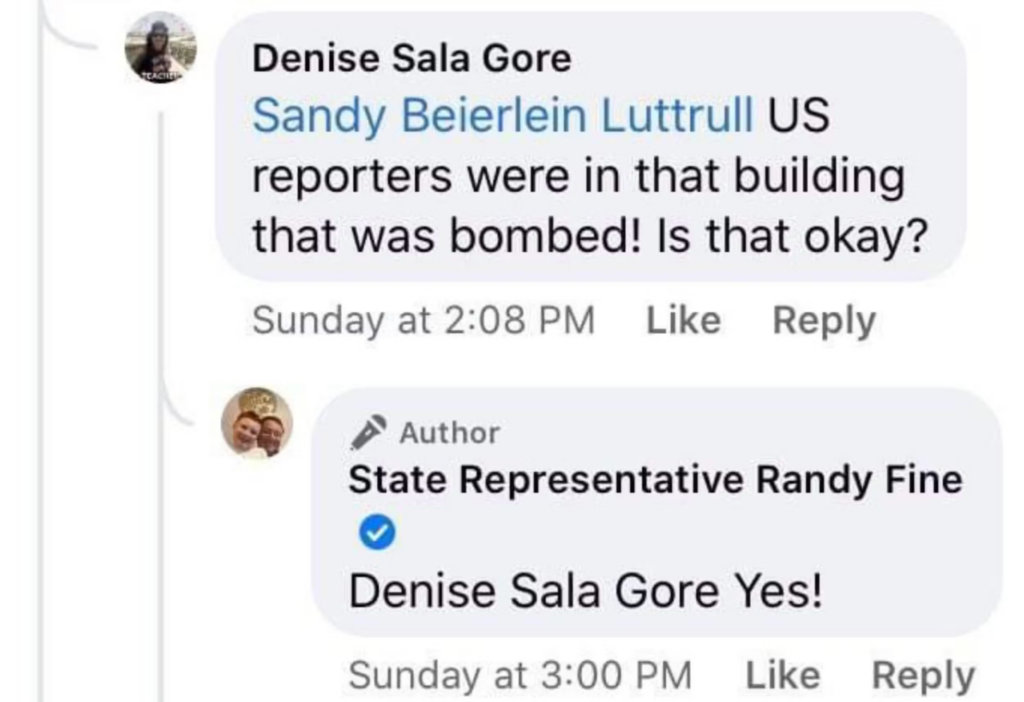
Task: Open State Representative Randy Fine's profile
Action: point(655,479)
